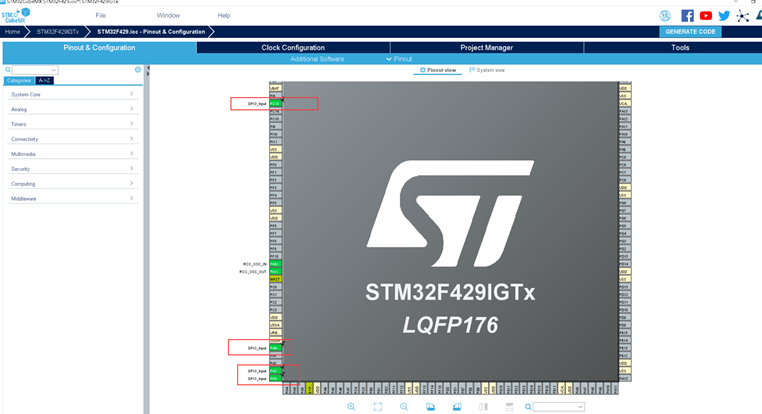Expand the Connectivity category
Viewport: 762px width, 414px height.
click(72, 139)
